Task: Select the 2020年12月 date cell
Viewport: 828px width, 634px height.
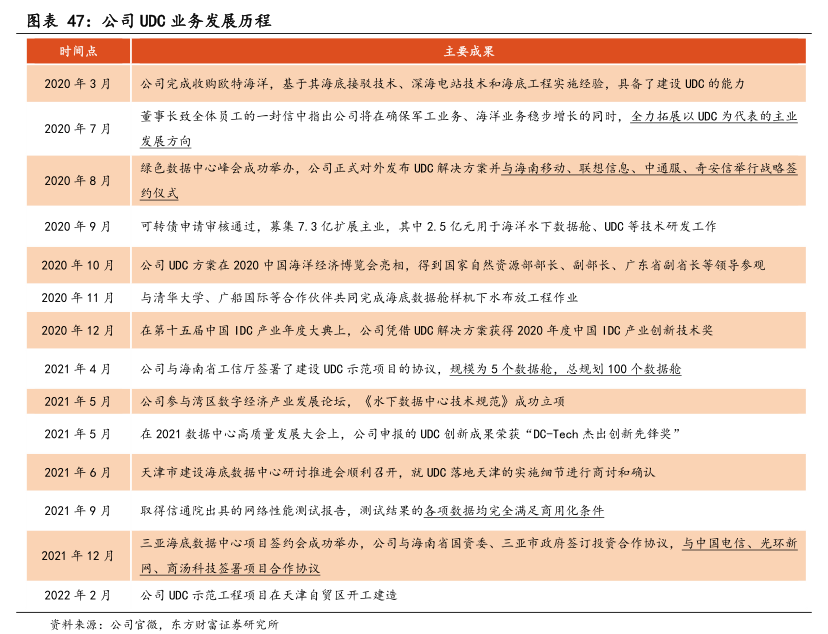Action: [78, 330]
